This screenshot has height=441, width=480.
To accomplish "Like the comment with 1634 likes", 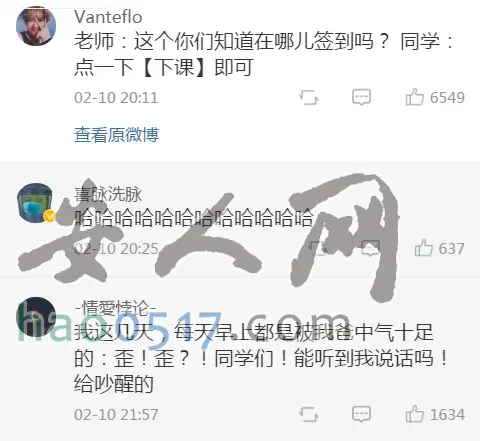I will click(435, 414).
